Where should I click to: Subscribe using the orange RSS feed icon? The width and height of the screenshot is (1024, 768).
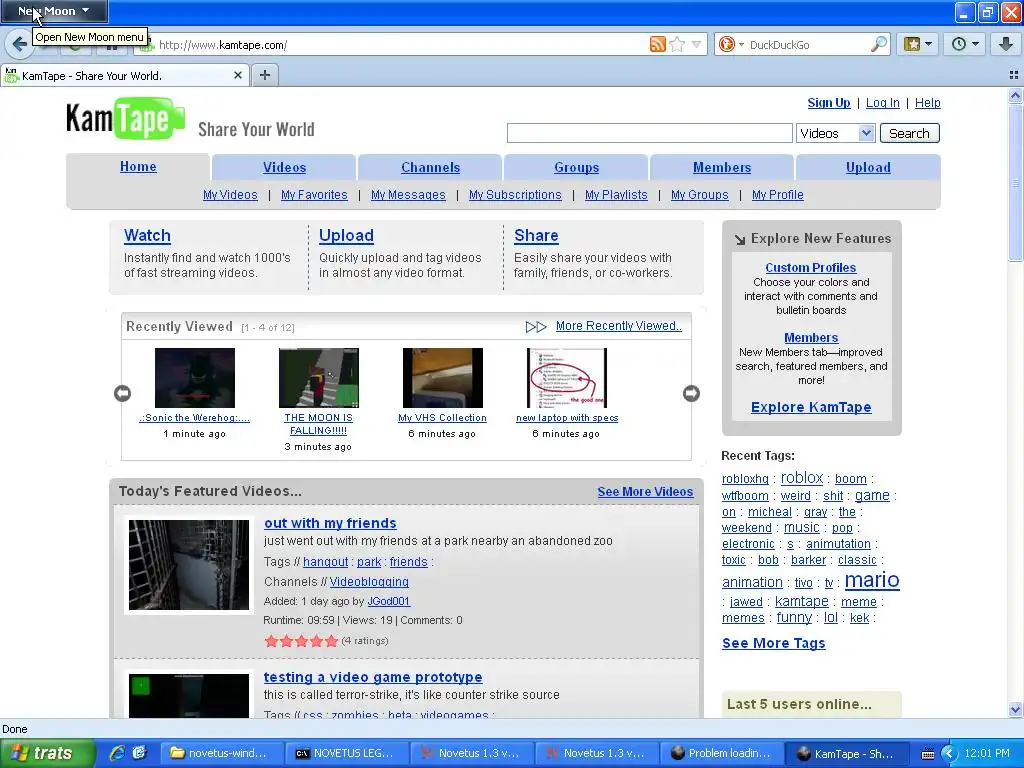click(x=658, y=44)
